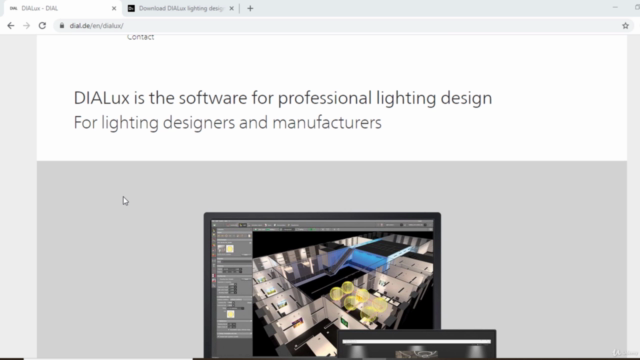Click the text 'For lighting designers and manufacturers'
Image resolution: width=640 pixels, height=360 pixels.
pyautogui.click(x=227, y=122)
